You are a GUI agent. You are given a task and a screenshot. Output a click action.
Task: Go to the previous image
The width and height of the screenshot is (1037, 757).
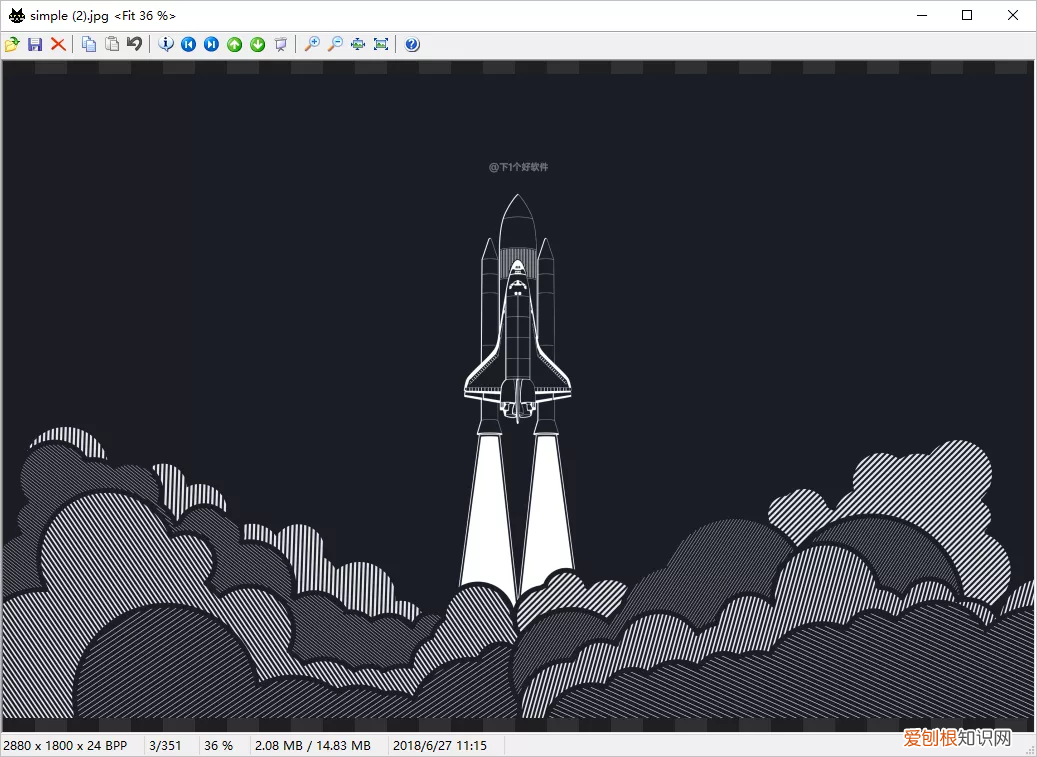pos(188,44)
